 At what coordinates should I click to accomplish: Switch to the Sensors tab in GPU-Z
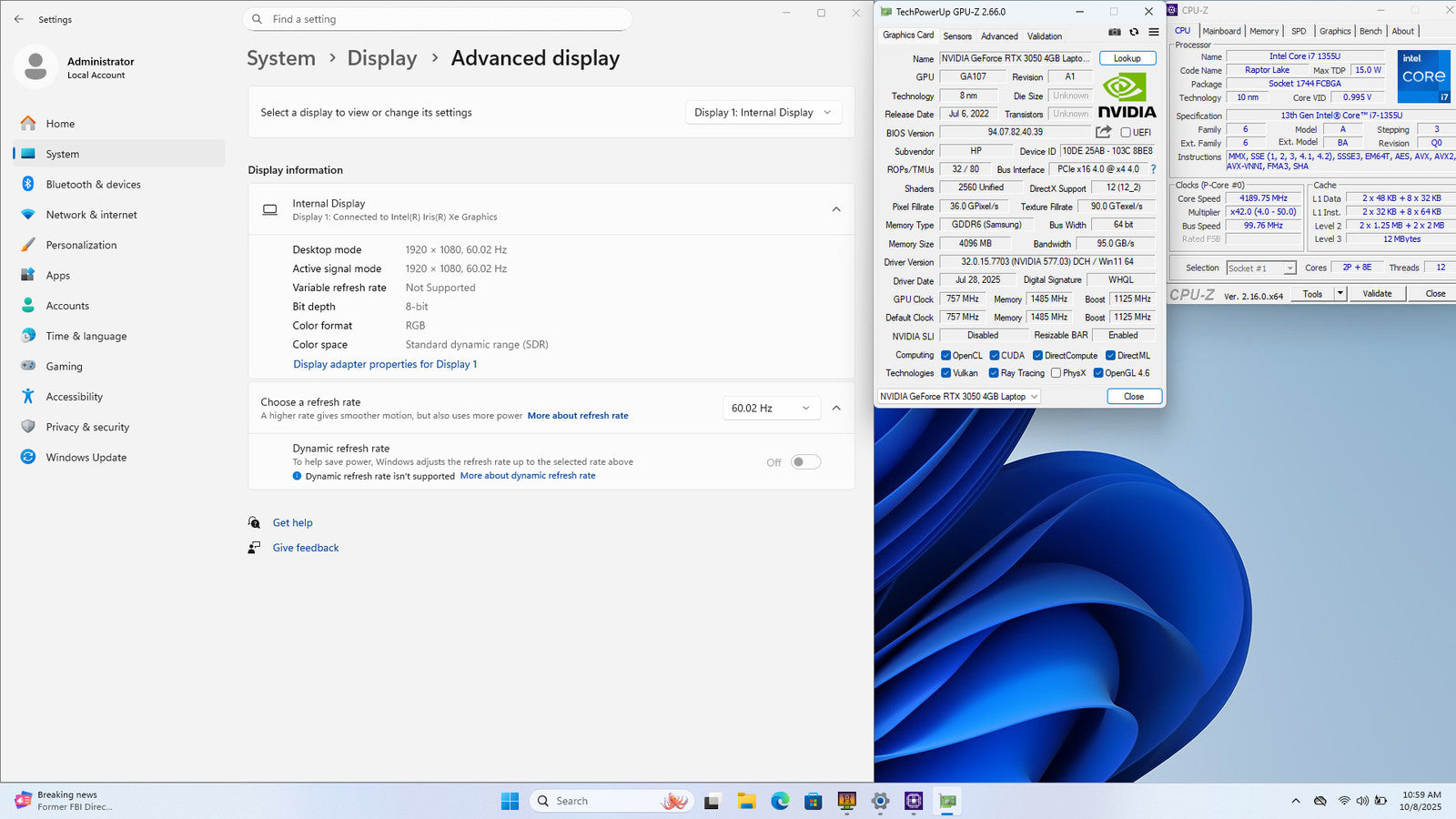pyautogui.click(x=956, y=36)
